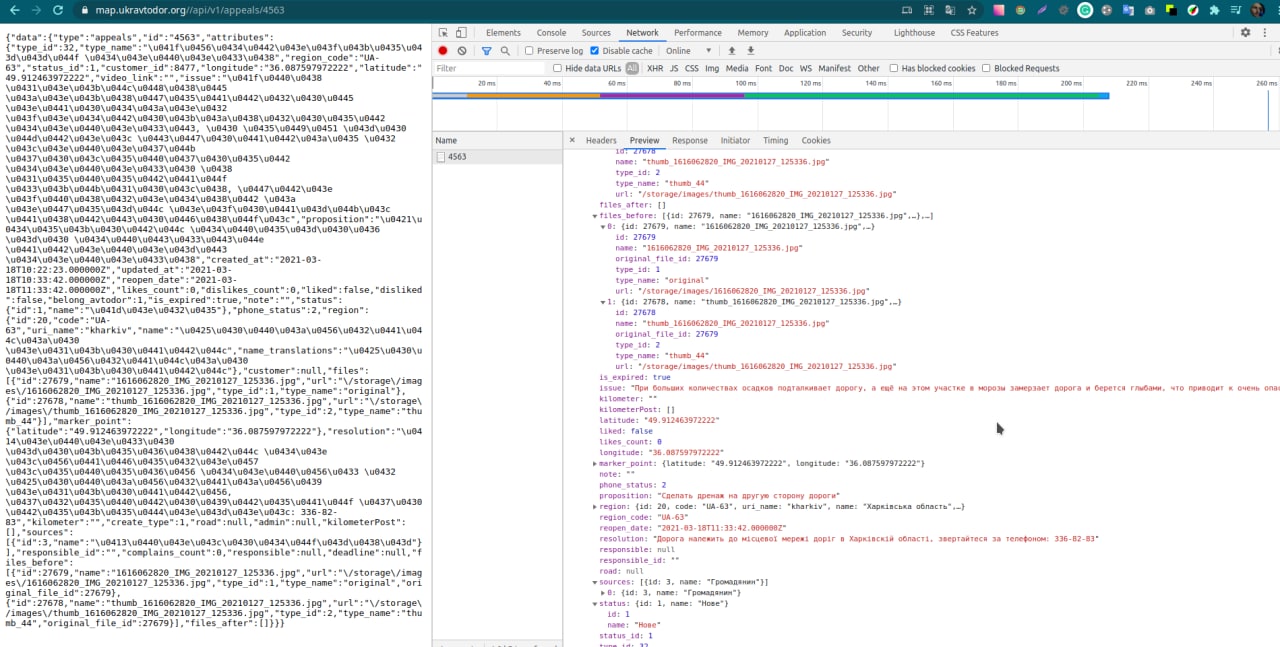The width and height of the screenshot is (1280, 647).
Task: Enable the Preserve log checkbox
Action: (531, 51)
